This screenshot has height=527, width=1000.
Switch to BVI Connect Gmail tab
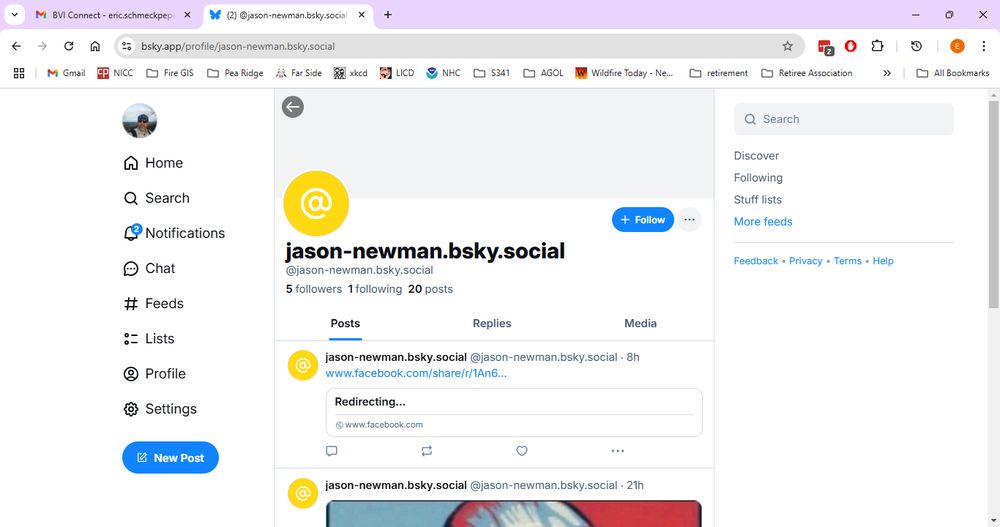tap(114, 15)
